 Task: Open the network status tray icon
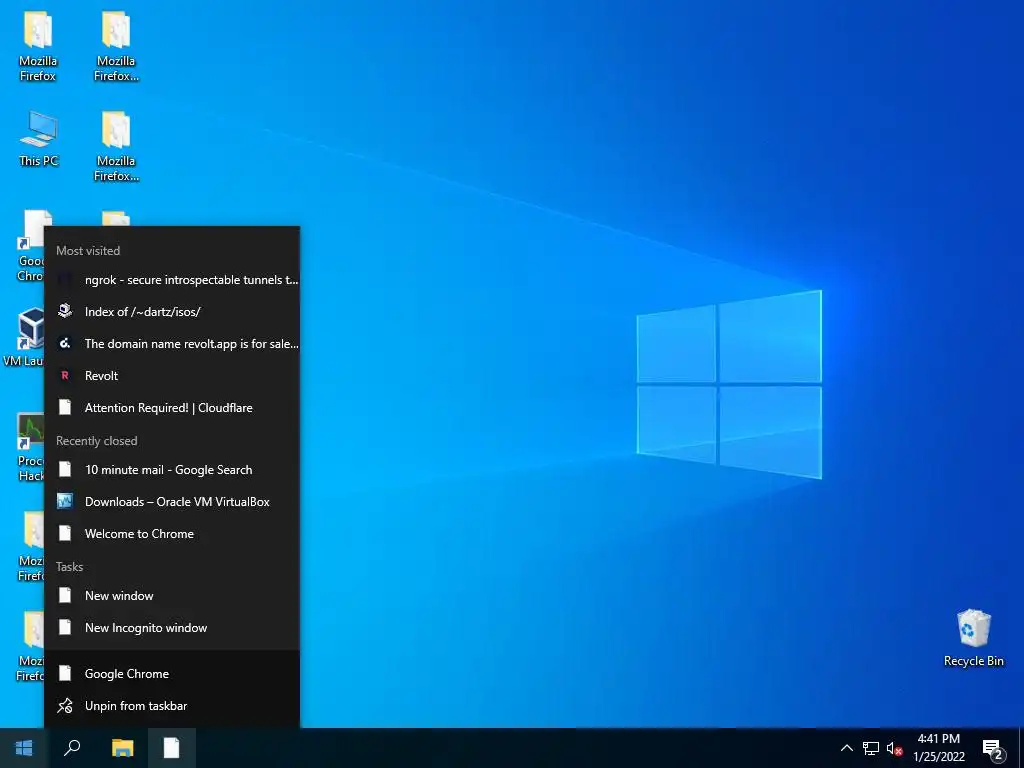click(871, 748)
